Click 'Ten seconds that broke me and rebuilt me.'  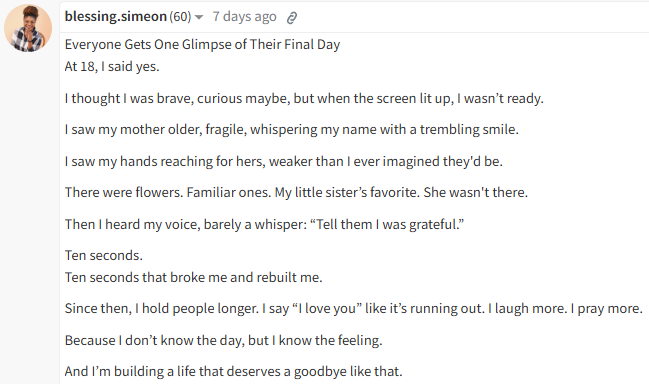(x=193, y=277)
